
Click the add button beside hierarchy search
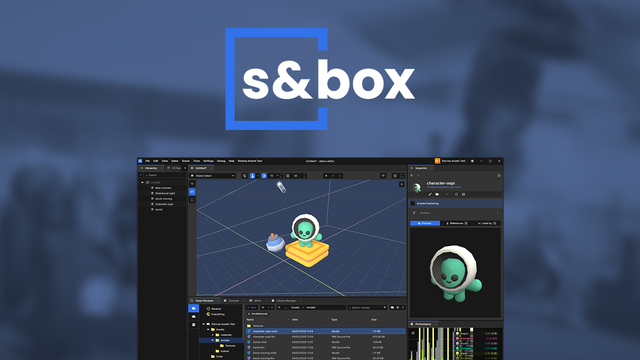tap(141, 175)
